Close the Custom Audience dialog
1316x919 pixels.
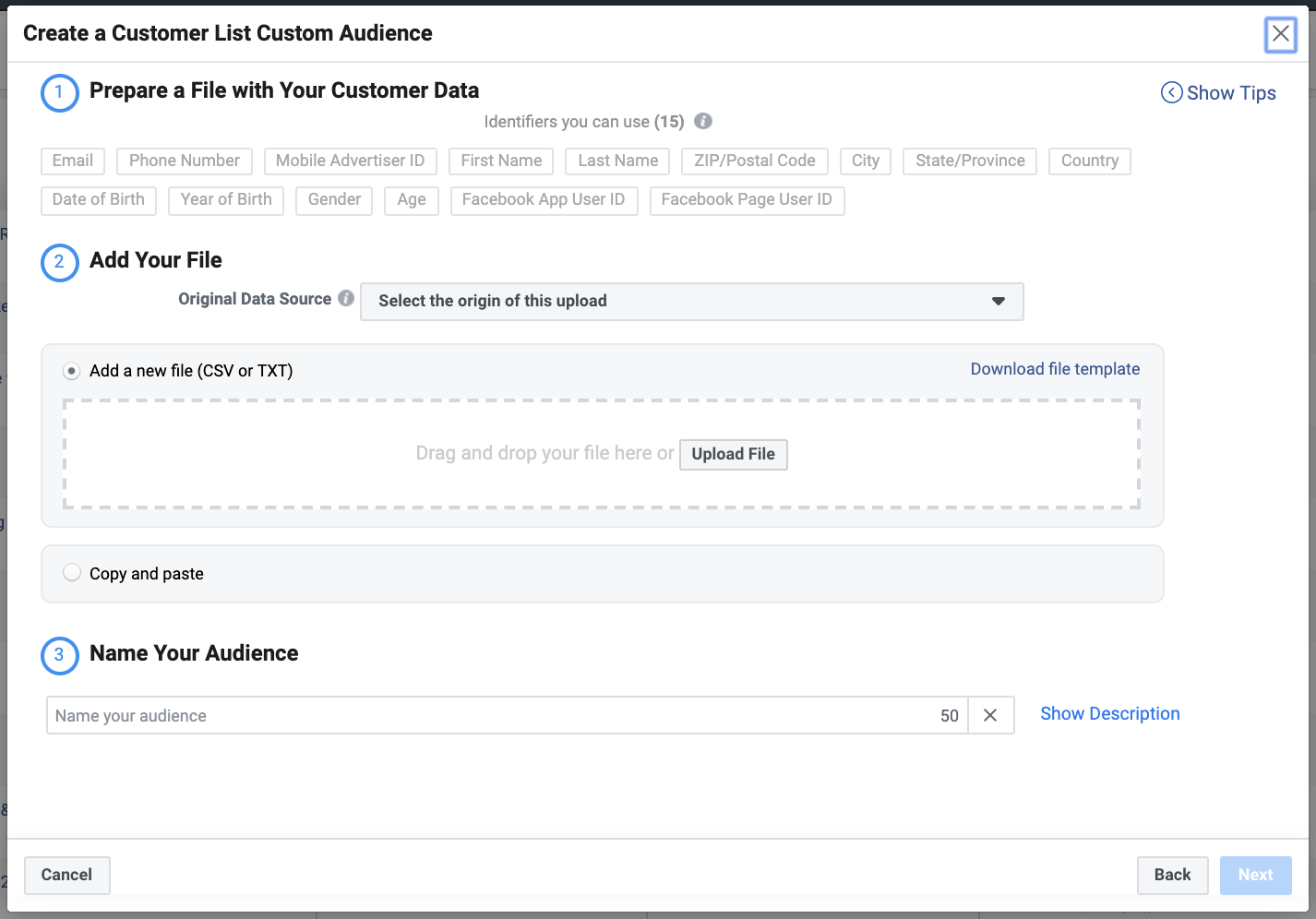point(1280,34)
